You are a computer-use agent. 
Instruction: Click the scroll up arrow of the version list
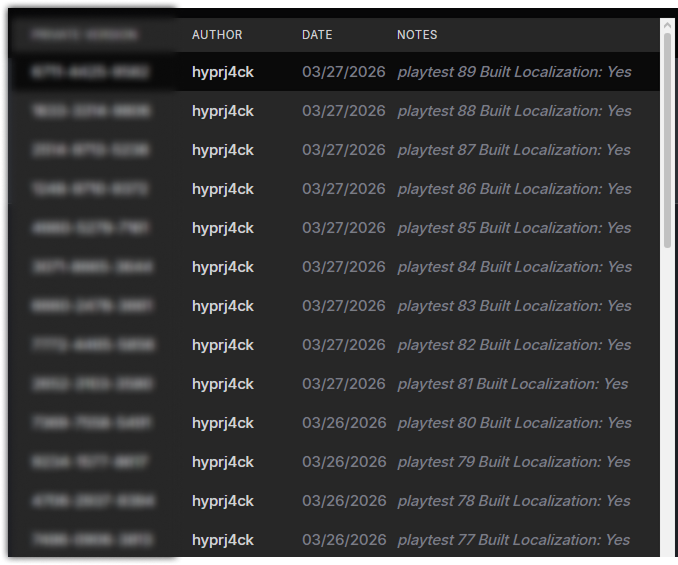point(667,26)
